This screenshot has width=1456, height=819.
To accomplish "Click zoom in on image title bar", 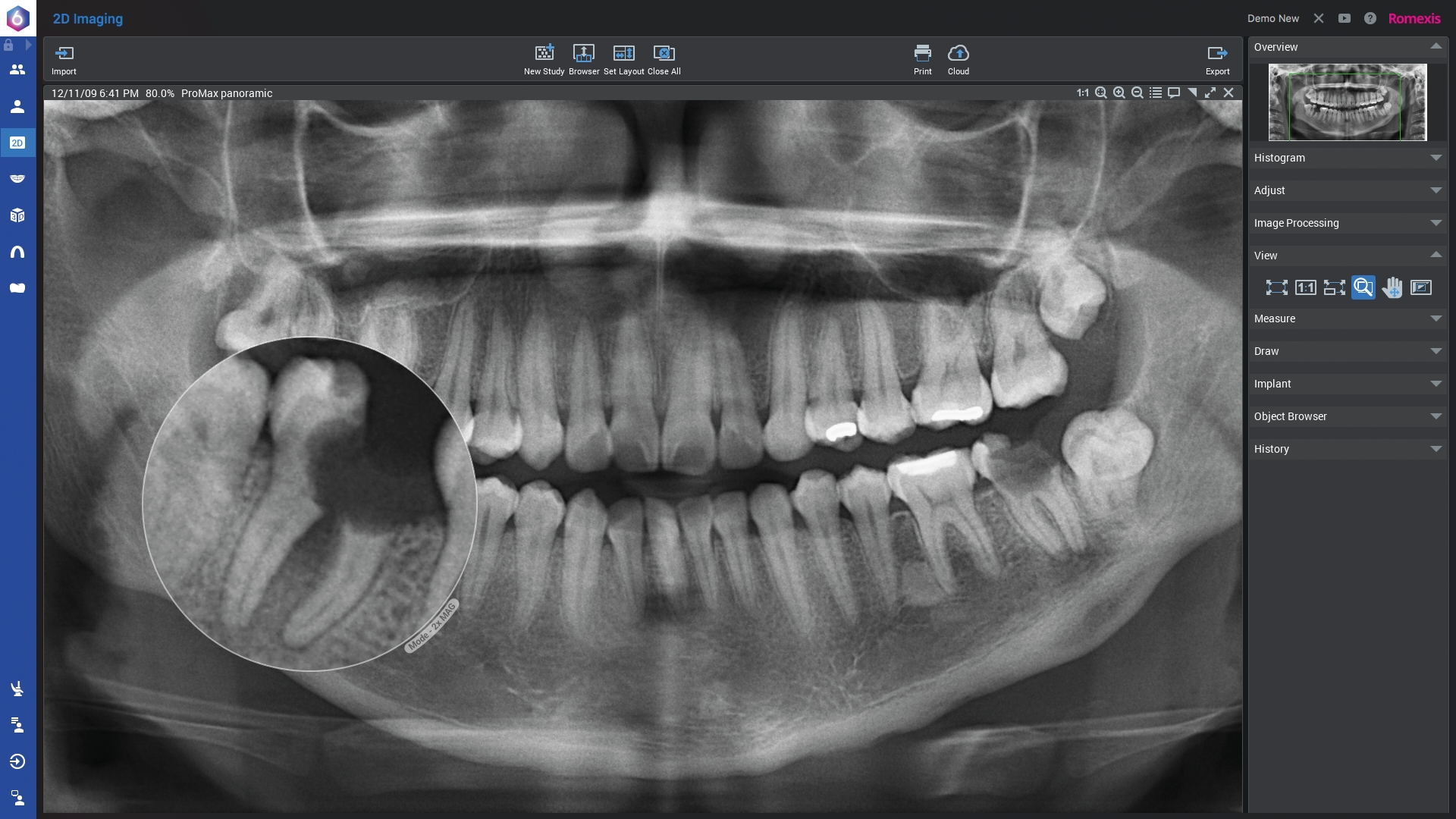I will pyautogui.click(x=1119, y=93).
